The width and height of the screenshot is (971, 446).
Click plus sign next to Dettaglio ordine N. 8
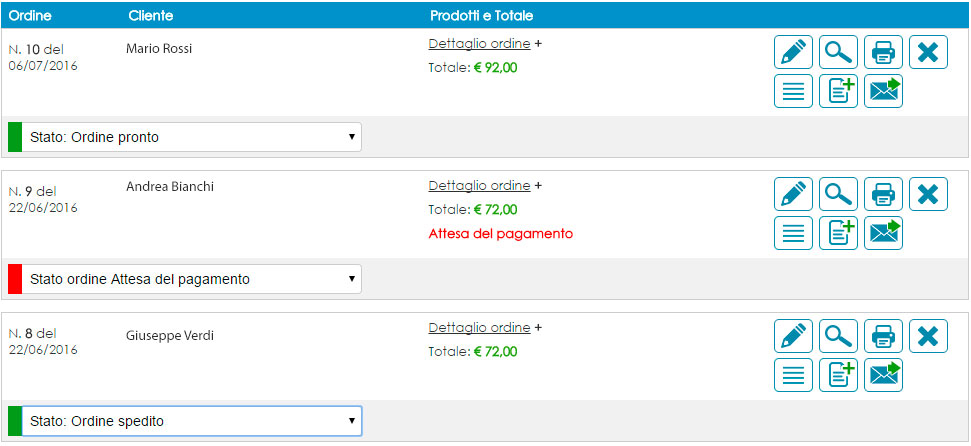coord(538,328)
